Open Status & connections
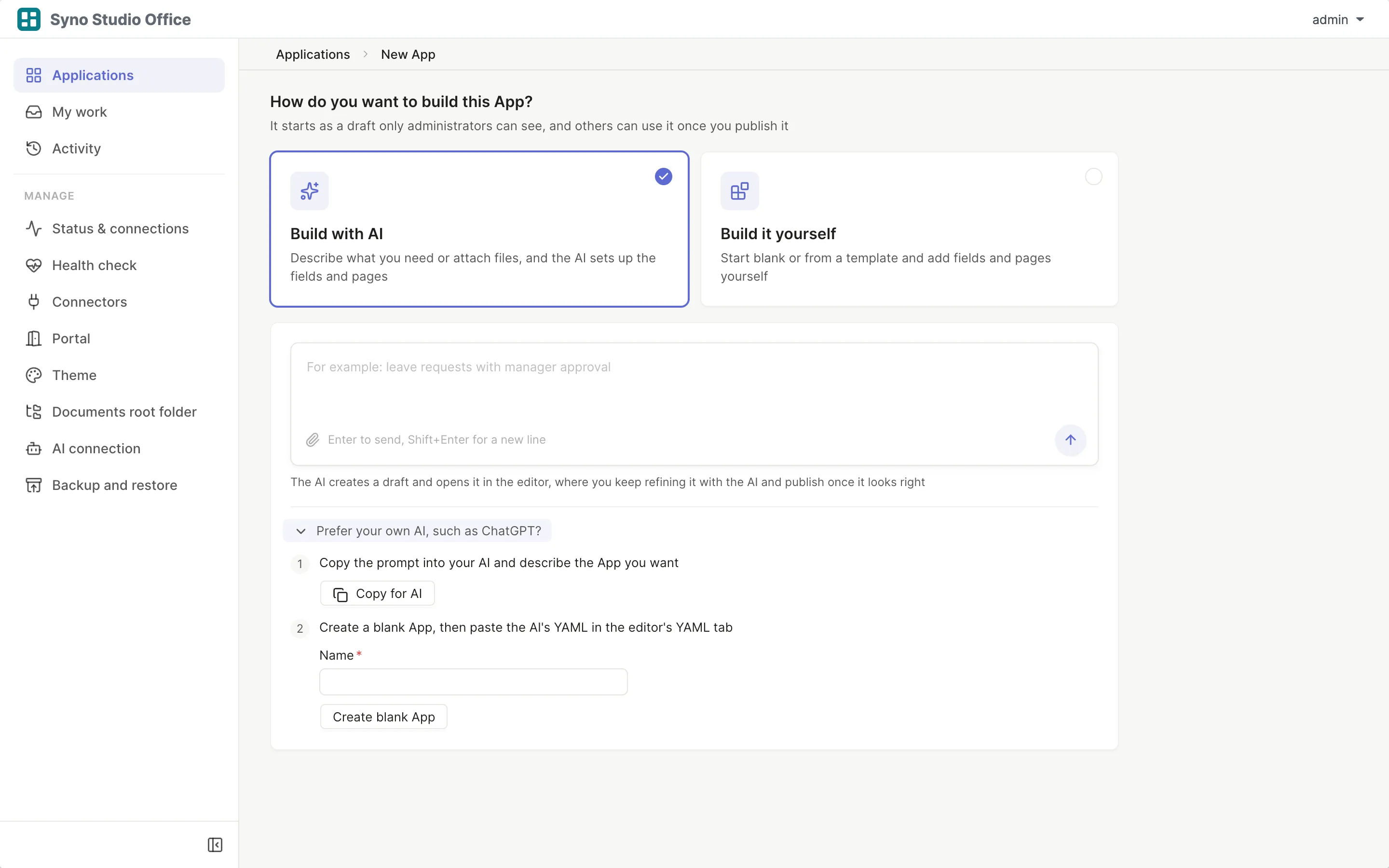Screen dimensions: 1389x868 [119, 229]
